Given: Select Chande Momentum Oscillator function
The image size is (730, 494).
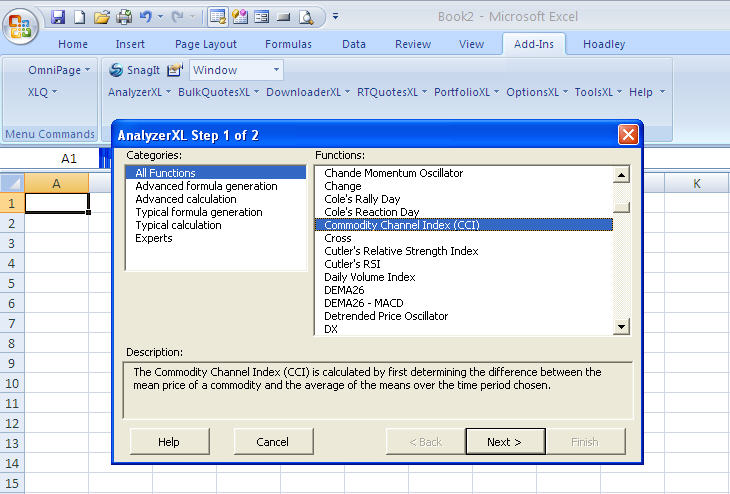Looking at the screenshot, I should point(464,173).
